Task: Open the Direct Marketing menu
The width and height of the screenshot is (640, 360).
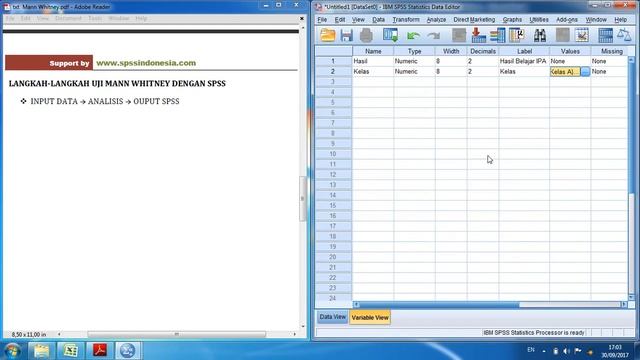Action: pos(474,20)
